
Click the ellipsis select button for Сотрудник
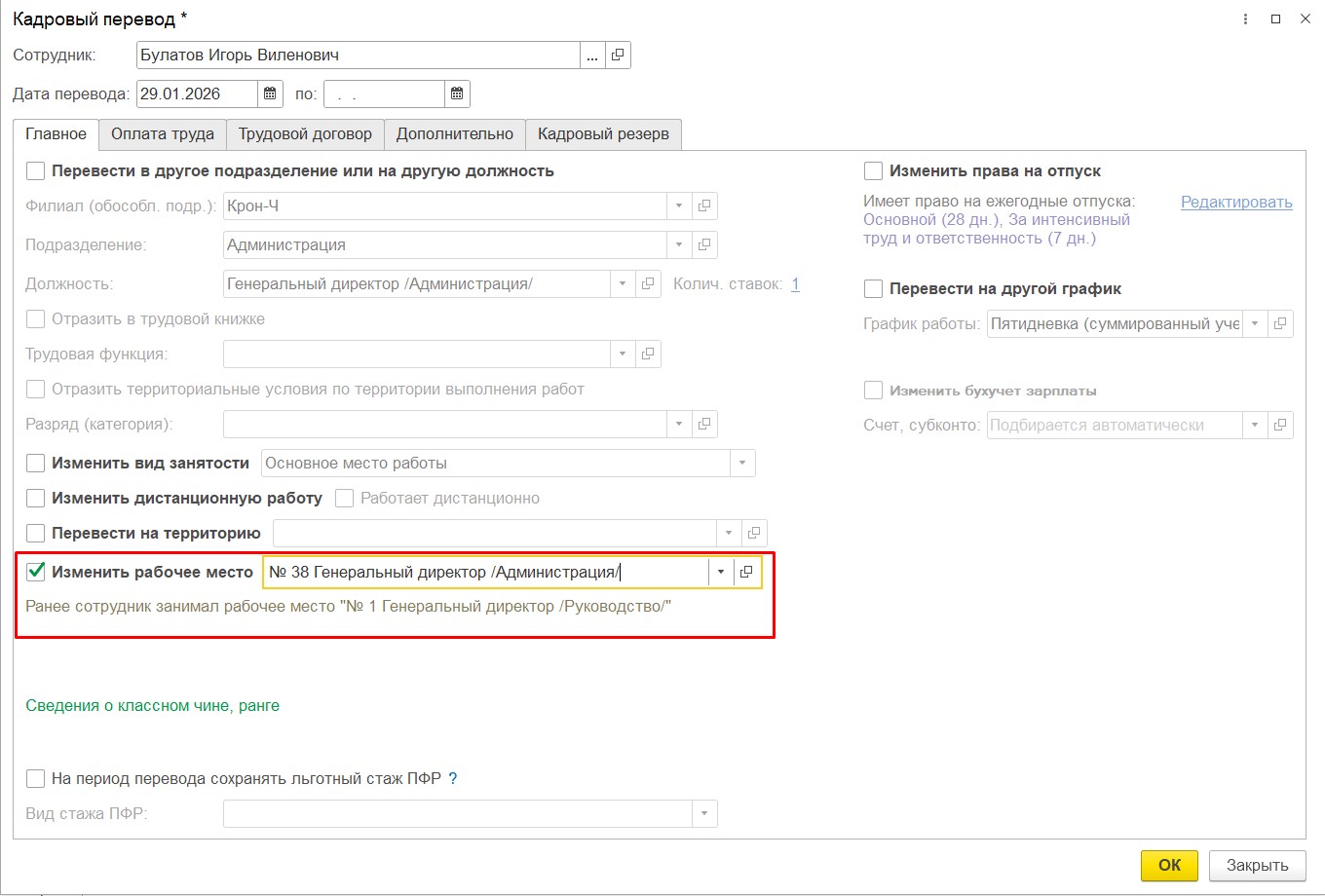click(592, 56)
